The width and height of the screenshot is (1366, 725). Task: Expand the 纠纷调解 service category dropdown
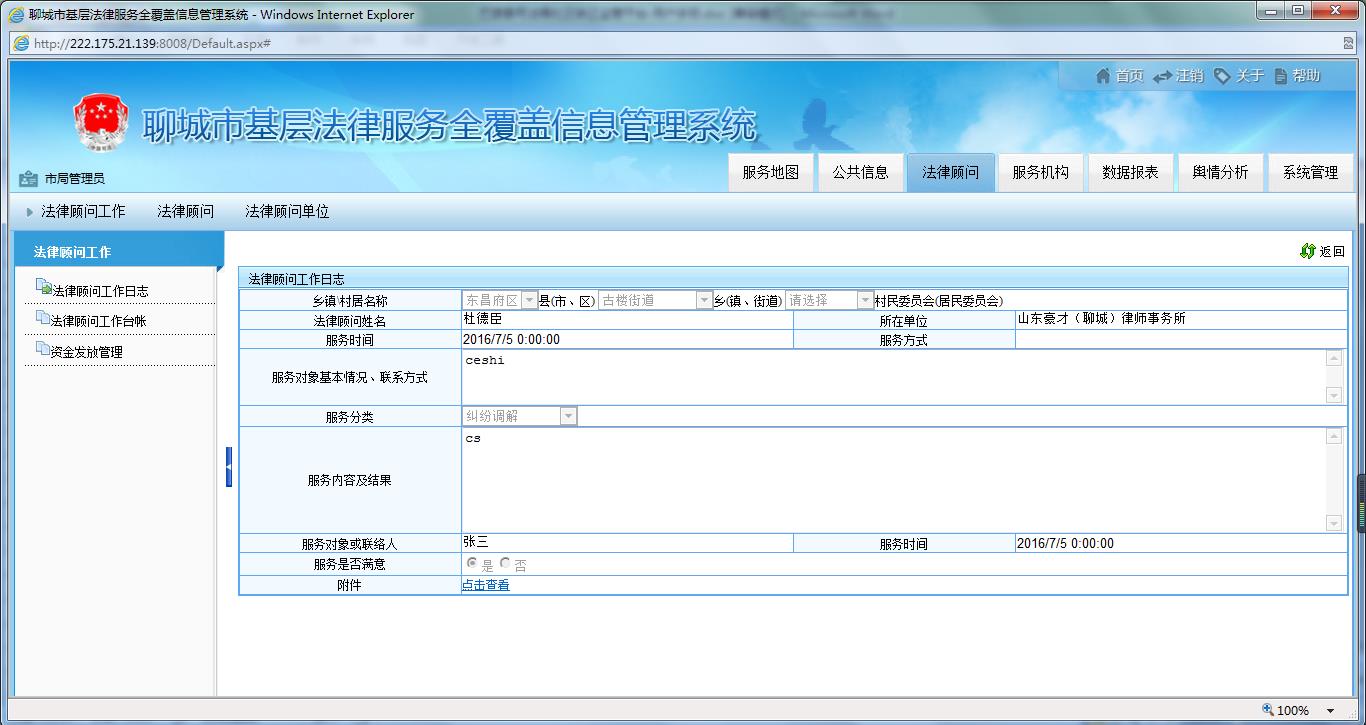pos(568,416)
